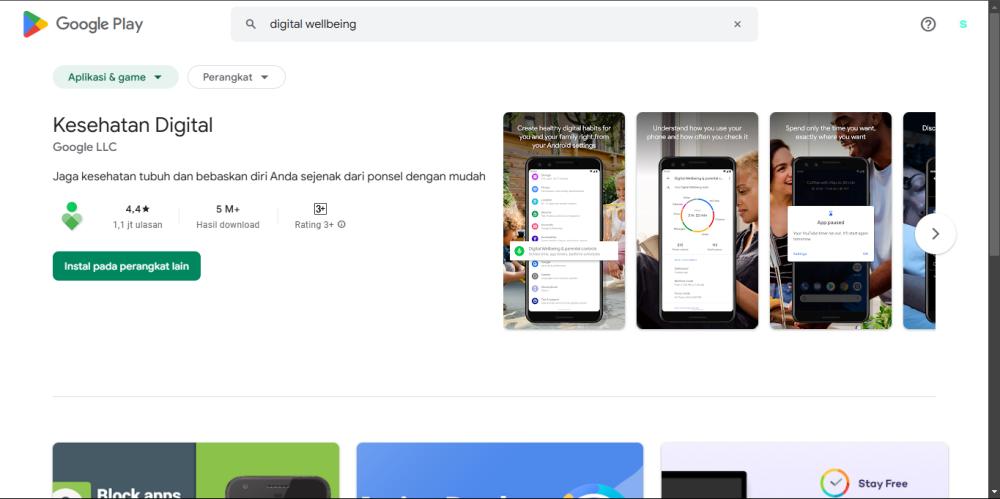This screenshot has height=499, width=1000.
Task: Open the phone usage chart screenshot
Action: (x=697, y=221)
